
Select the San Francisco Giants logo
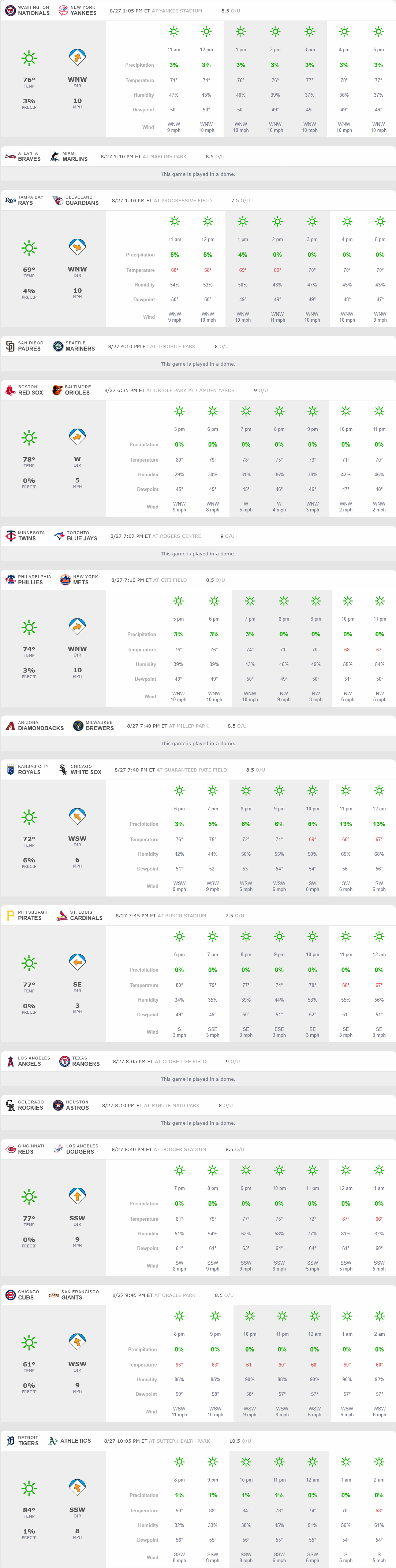pos(53,1295)
